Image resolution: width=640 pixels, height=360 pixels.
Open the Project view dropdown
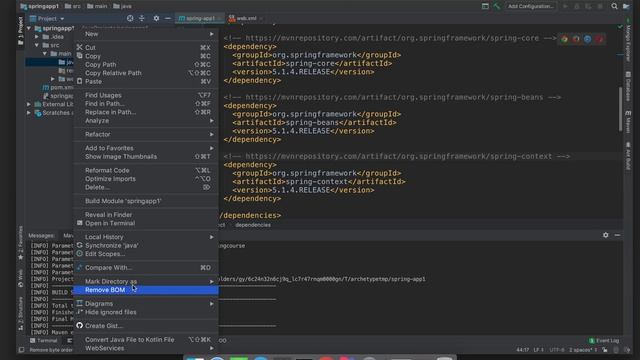tap(47, 18)
